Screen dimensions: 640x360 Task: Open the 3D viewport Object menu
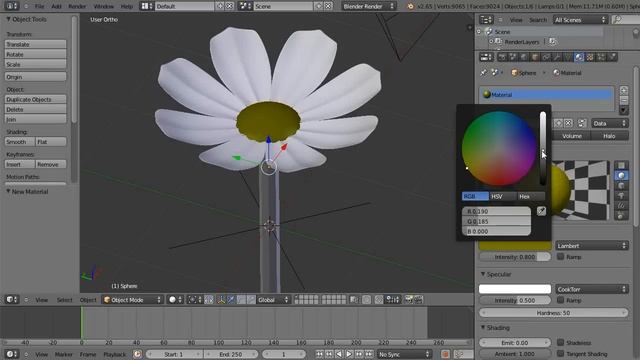tap(88, 300)
